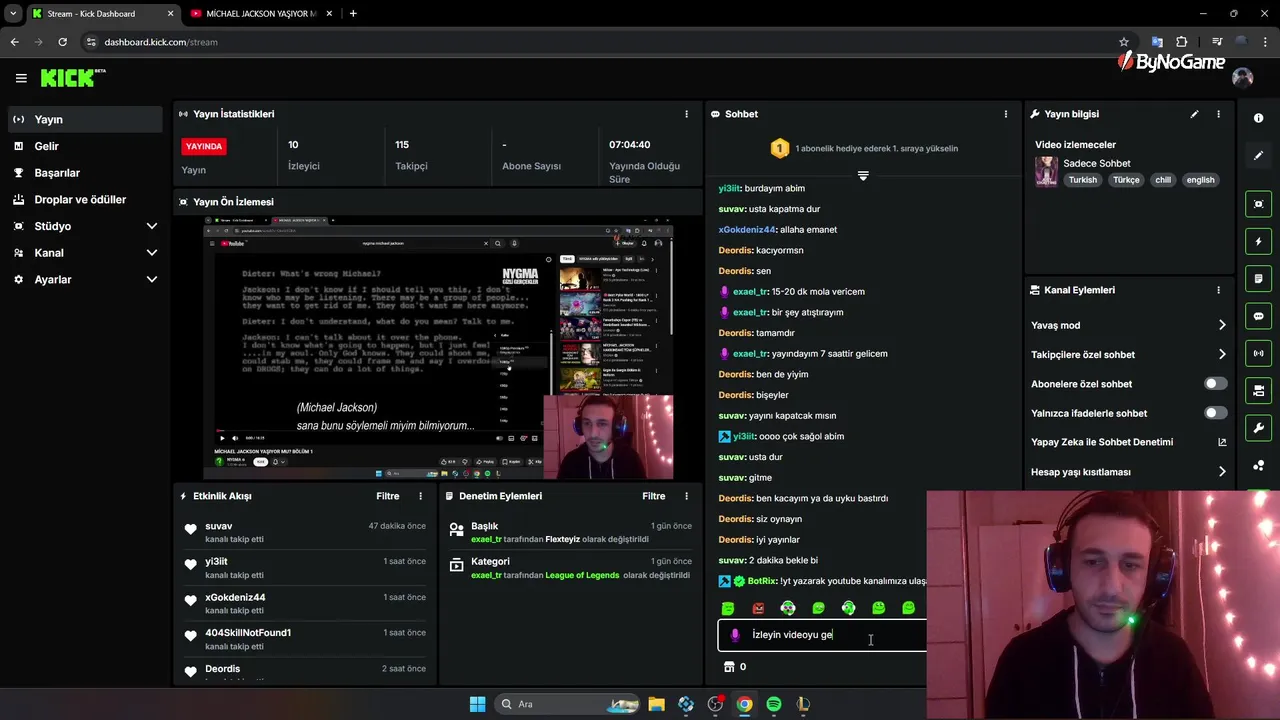Viewport: 1280px width, 720px height.
Task: Open the three-dot menu of Kanal Eylemleri
Action: click(x=1218, y=290)
